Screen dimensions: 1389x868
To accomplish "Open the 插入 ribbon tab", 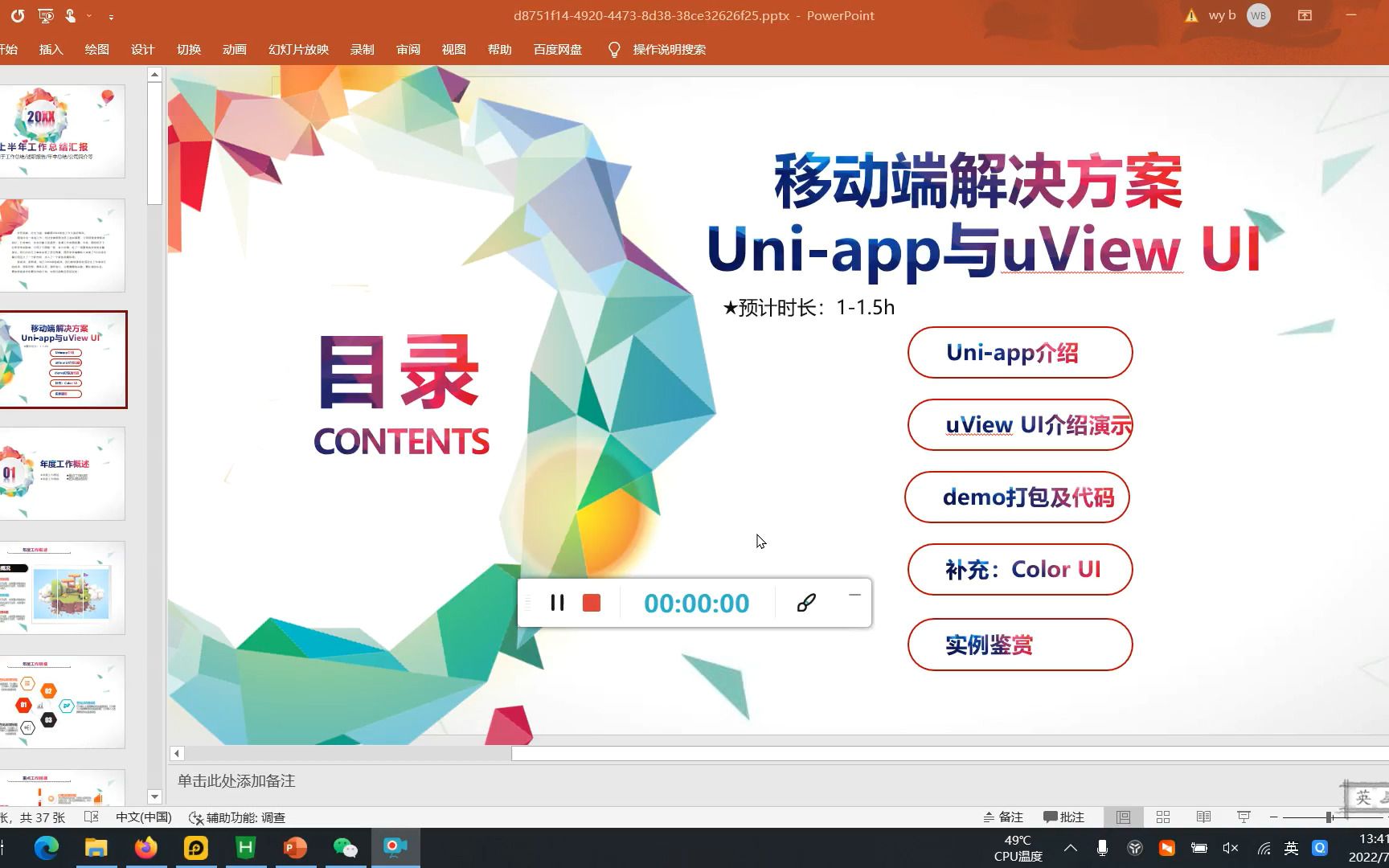I will point(51,50).
